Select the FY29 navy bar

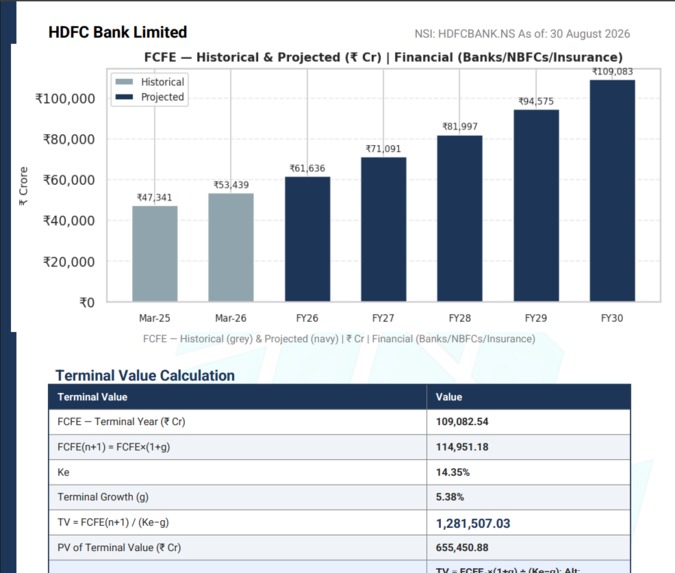click(536, 206)
